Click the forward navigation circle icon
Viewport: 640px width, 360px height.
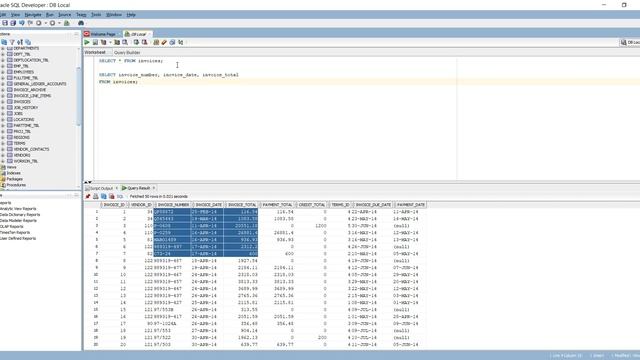click(x=52, y=23)
